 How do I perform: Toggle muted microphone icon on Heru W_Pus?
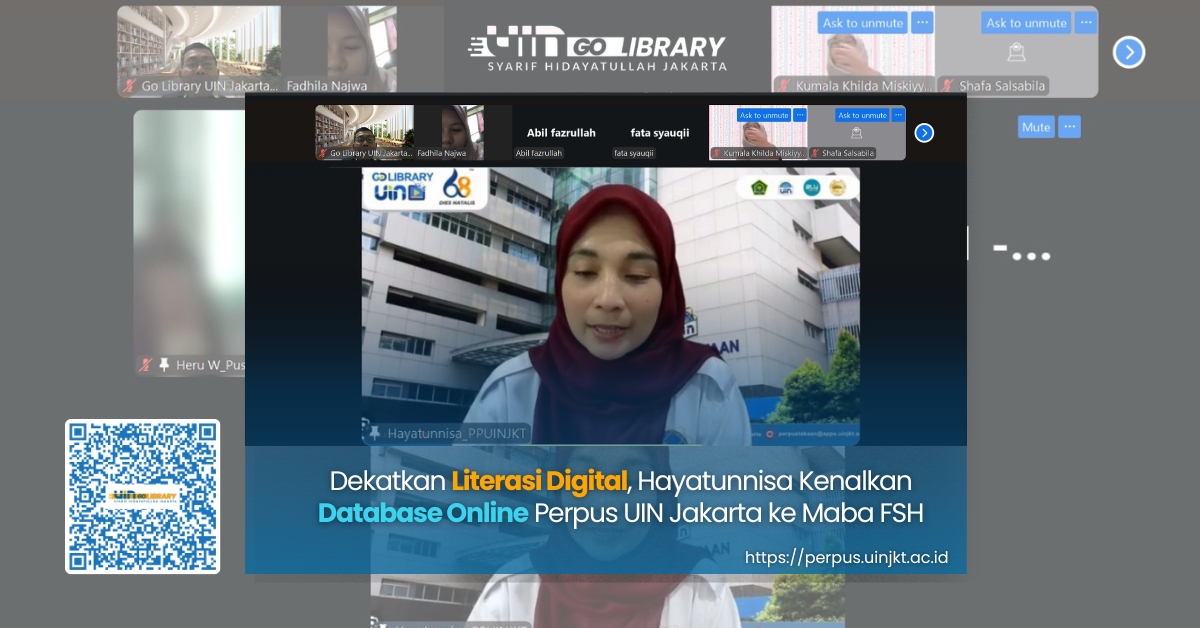click(x=145, y=365)
